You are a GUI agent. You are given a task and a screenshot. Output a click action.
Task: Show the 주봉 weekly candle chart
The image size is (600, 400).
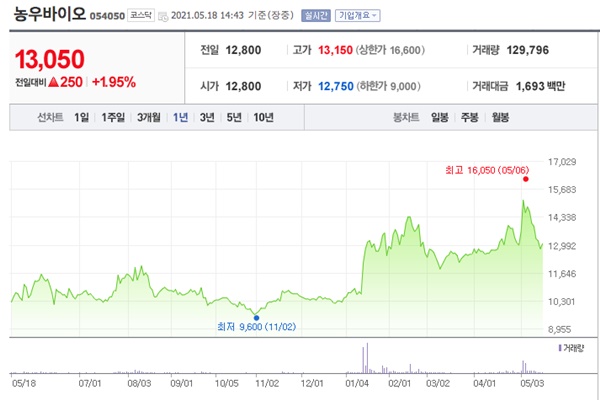point(470,117)
